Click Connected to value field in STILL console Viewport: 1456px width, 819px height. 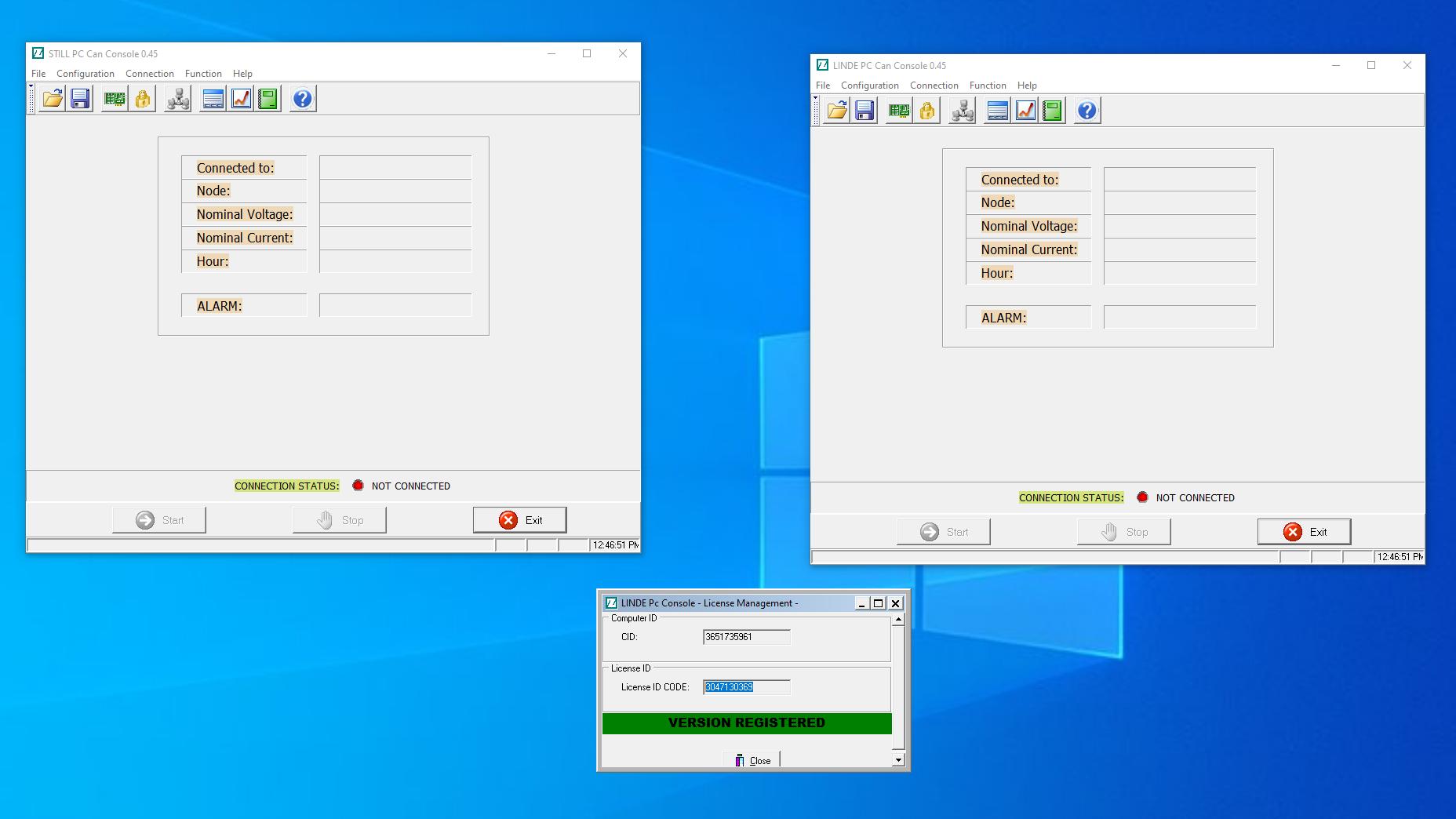(x=395, y=168)
